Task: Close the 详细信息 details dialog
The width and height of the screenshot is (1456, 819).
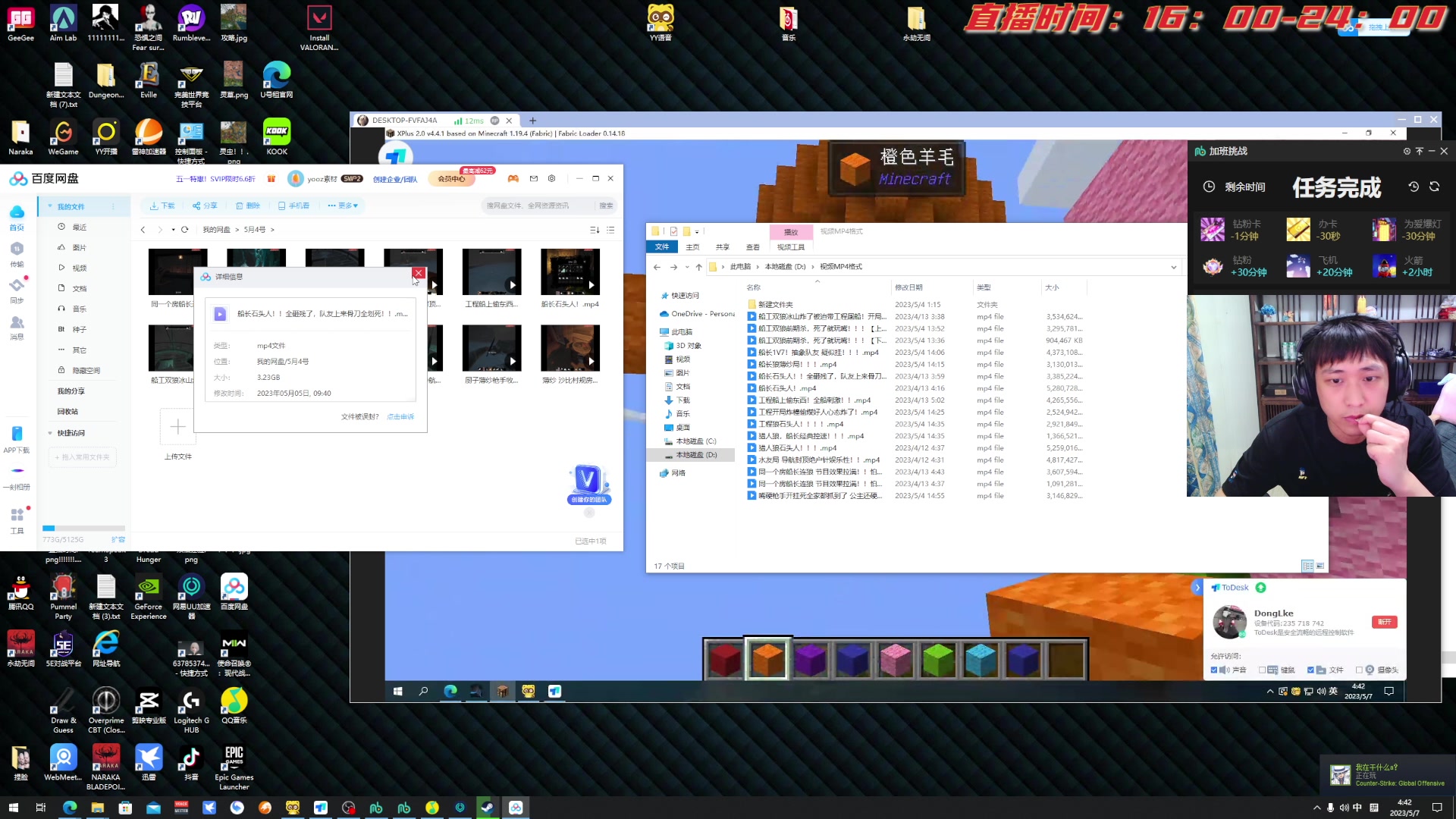Action: pos(418,274)
